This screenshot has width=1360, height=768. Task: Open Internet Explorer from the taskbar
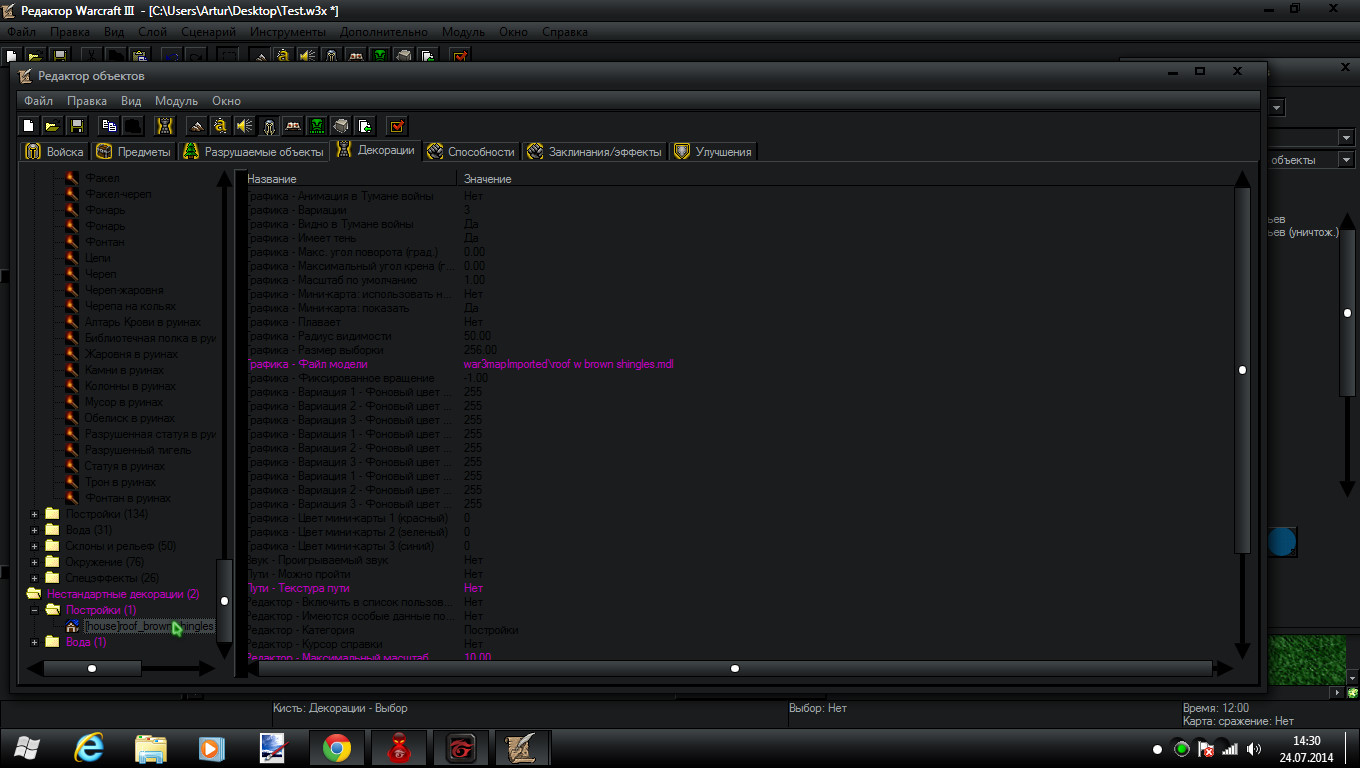tap(90, 748)
